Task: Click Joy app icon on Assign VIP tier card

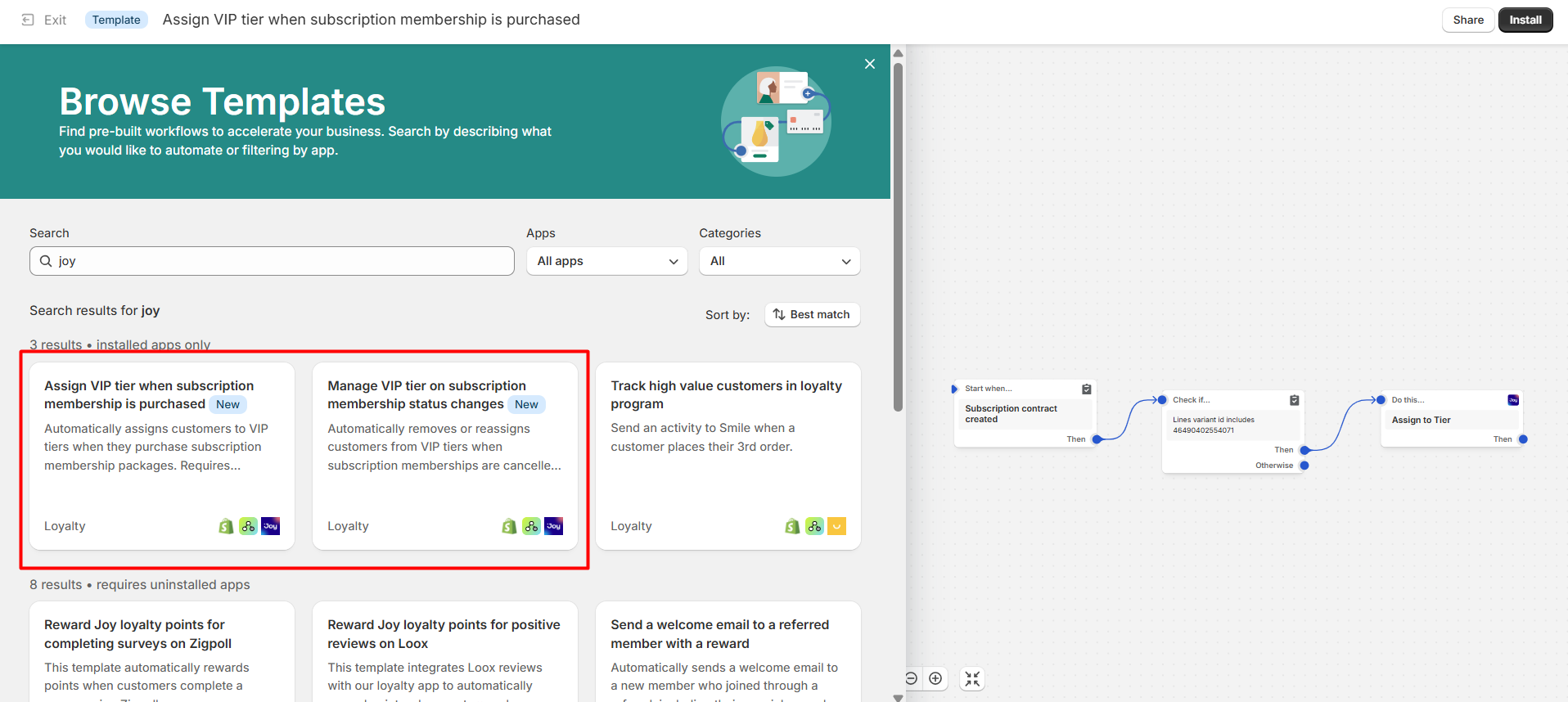Action: [271, 526]
